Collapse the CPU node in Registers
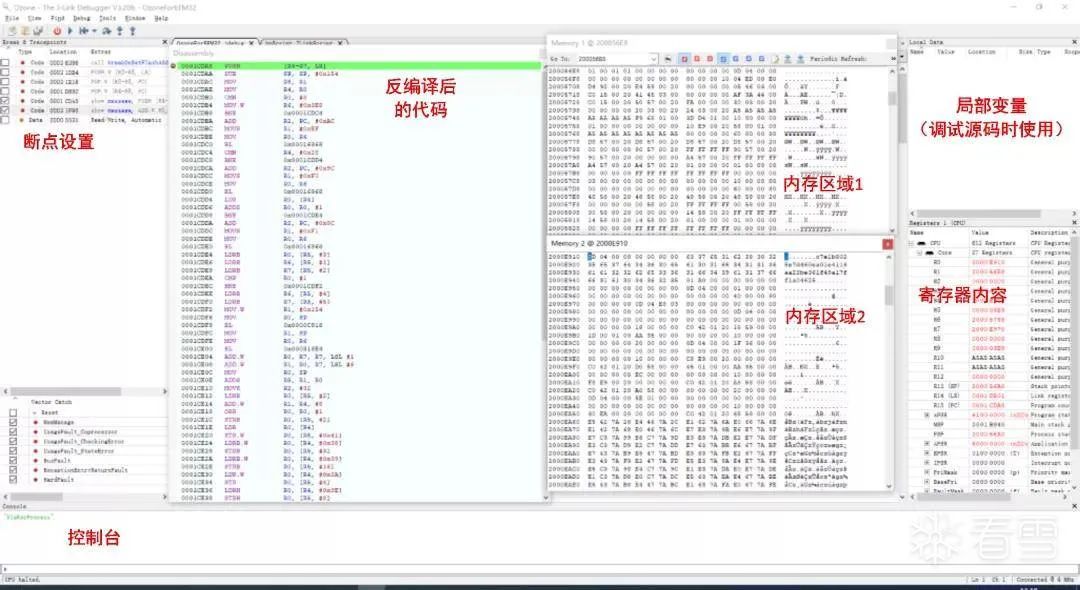Viewport: 1080px width, 590px height. click(x=911, y=243)
